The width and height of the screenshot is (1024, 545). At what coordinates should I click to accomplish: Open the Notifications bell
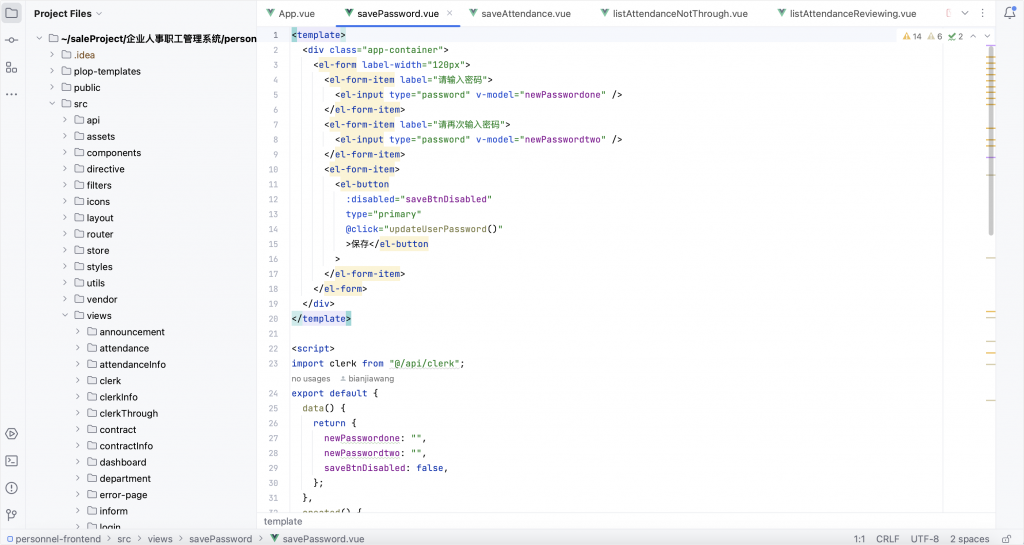coord(1009,14)
